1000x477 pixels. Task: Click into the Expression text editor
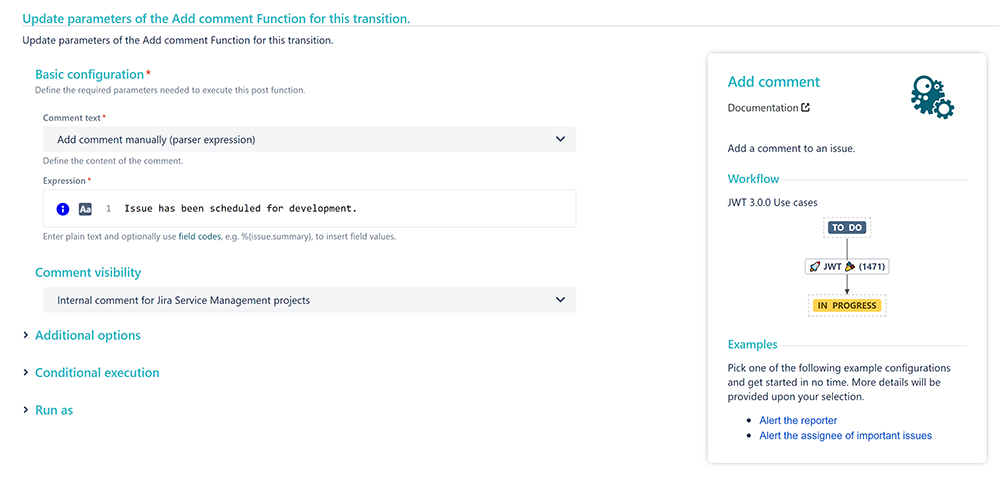[309, 209]
